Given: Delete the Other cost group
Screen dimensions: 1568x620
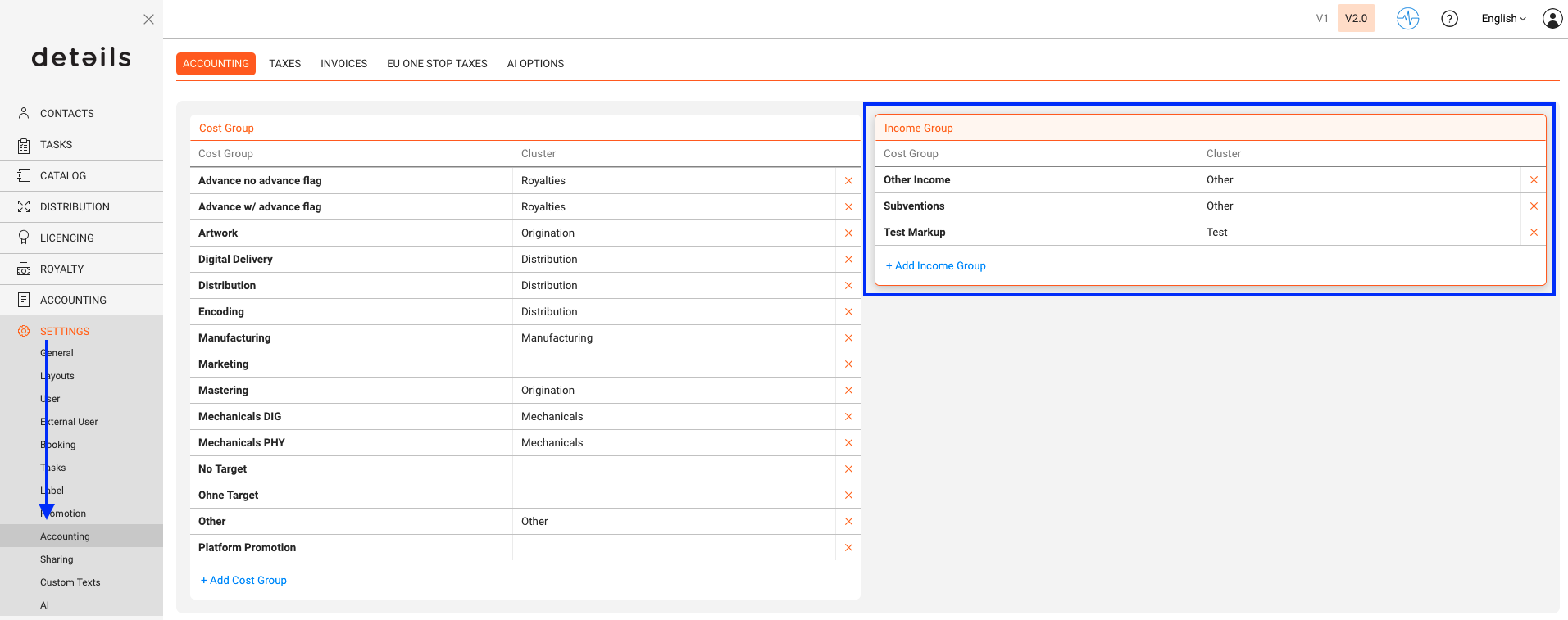Looking at the screenshot, I should tap(848, 521).
